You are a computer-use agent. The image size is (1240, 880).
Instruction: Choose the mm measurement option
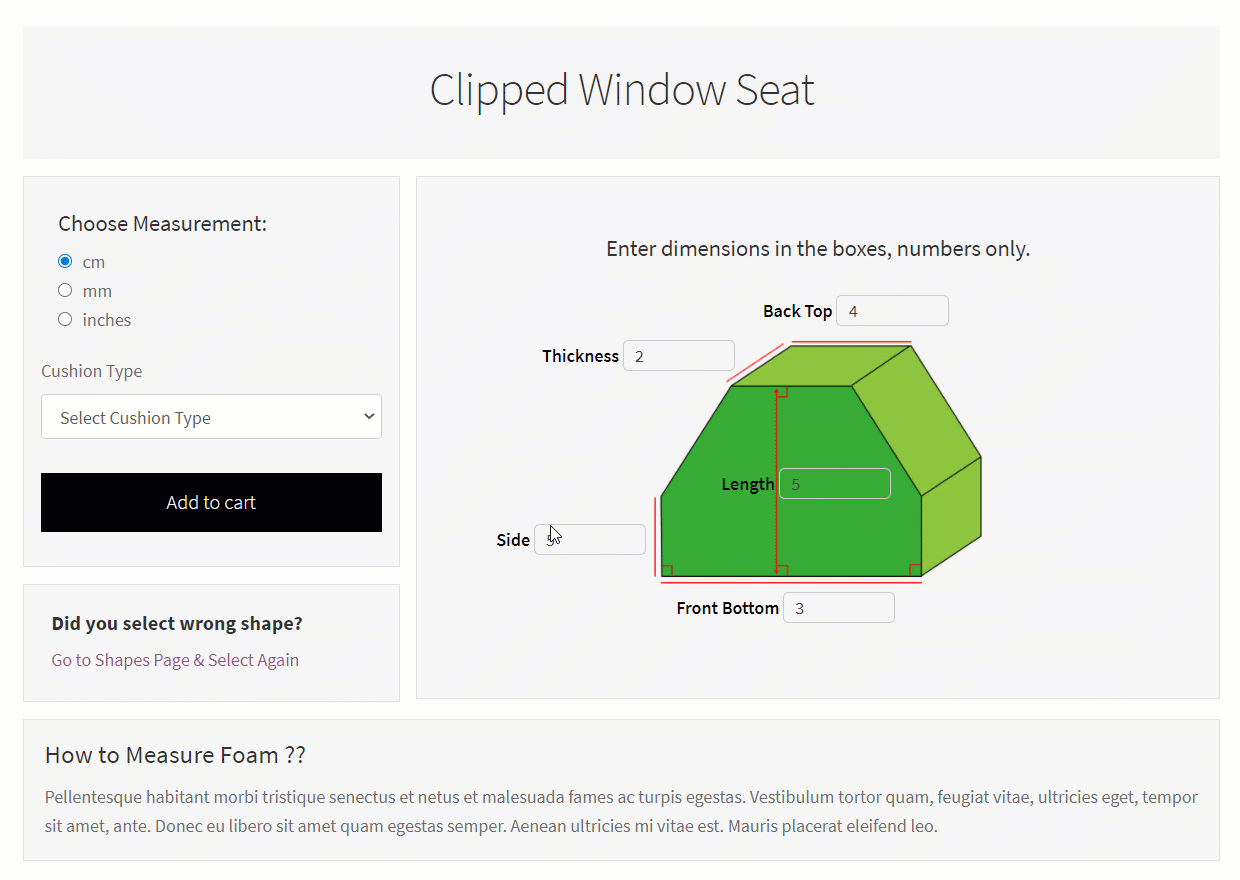click(x=65, y=291)
